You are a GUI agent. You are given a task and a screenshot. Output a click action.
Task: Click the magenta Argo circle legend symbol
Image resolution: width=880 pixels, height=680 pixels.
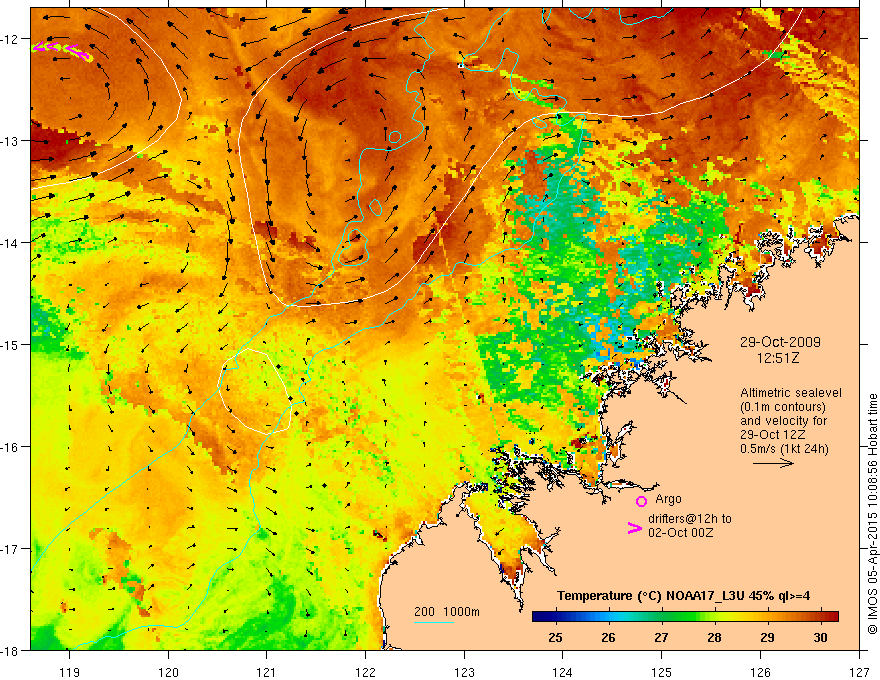point(641,501)
